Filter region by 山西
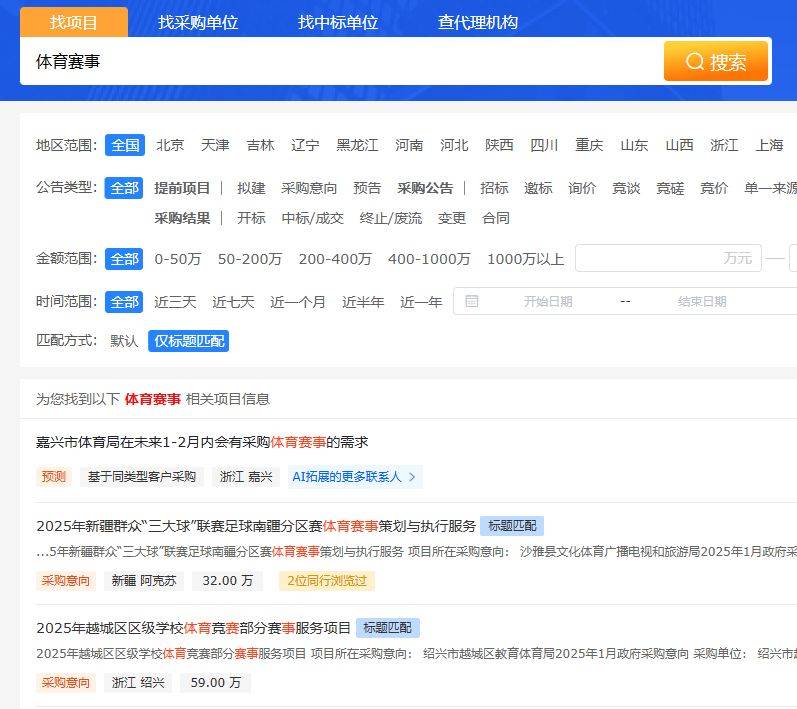 tap(680, 145)
